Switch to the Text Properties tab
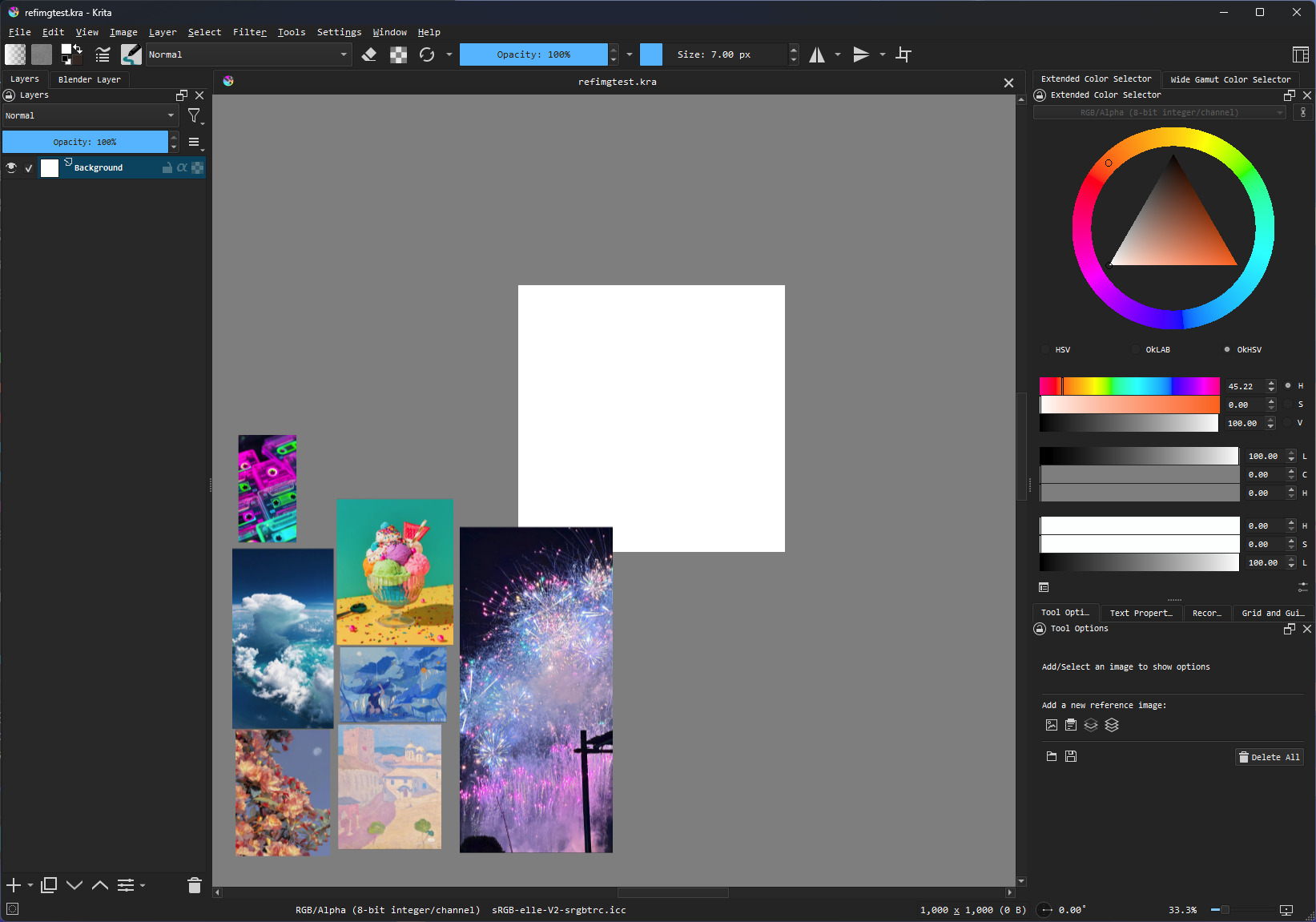This screenshot has height=922, width=1316. pyautogui.click(x=1141, y=613)
